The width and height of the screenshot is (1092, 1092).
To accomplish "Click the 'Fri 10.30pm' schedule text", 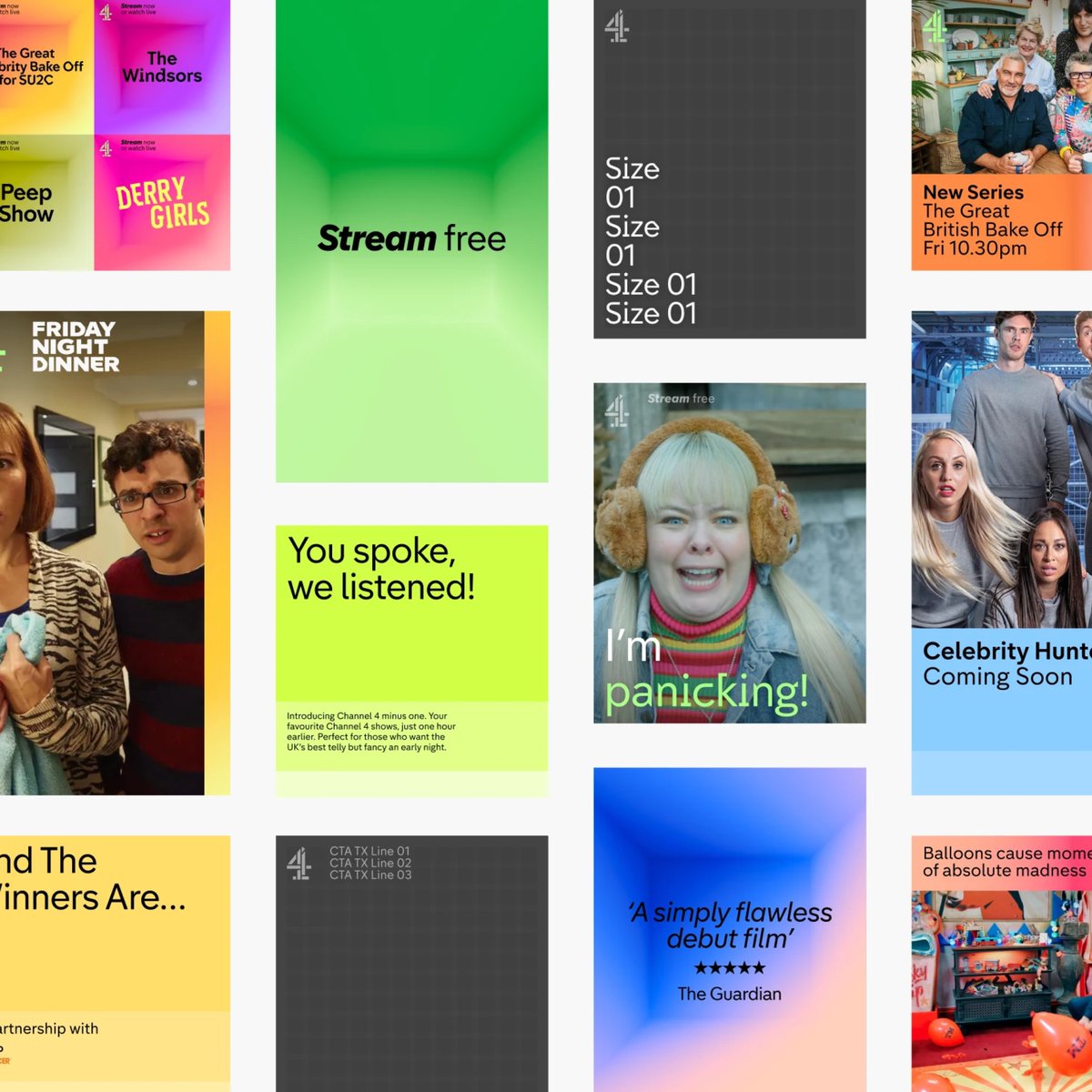I will pos(975,248).
